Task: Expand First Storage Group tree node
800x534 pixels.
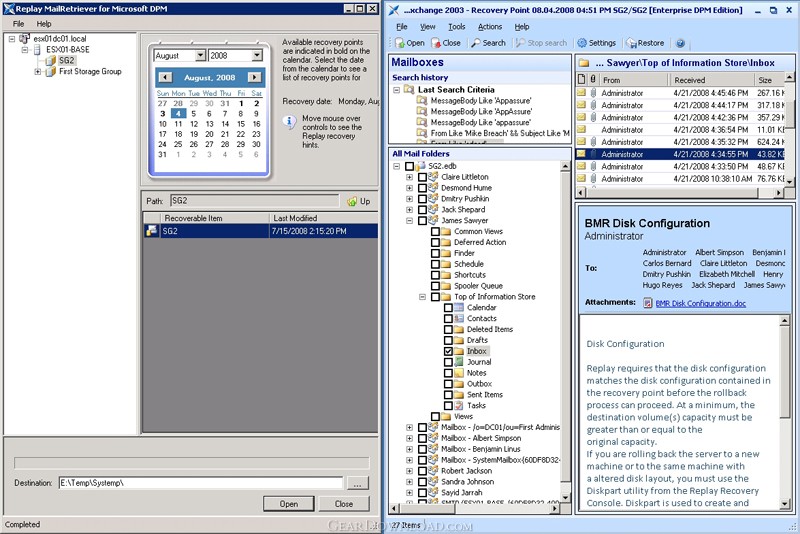Action: 37,72
